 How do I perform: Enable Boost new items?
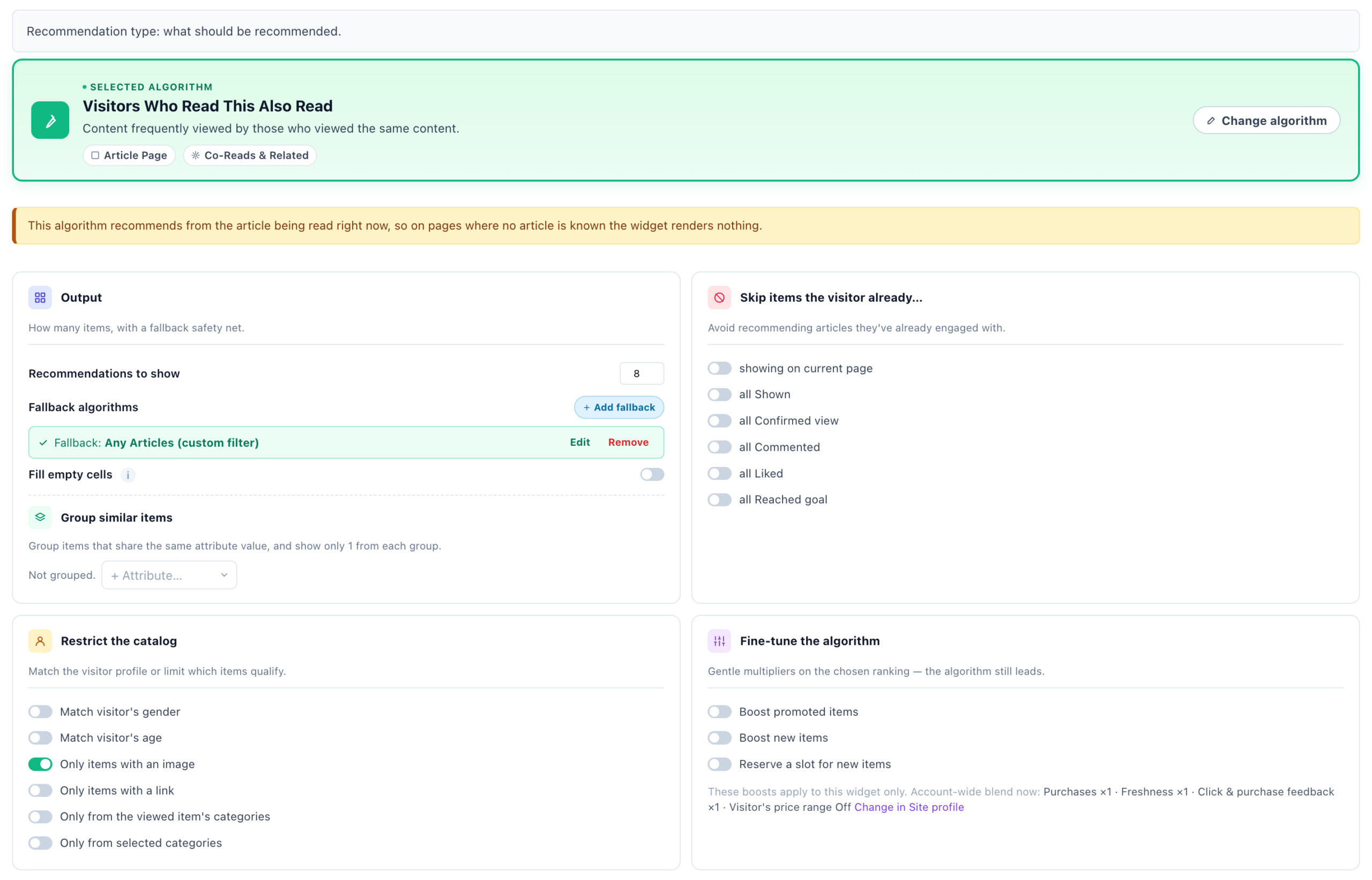pyautogui.click(x=719, y=738)
